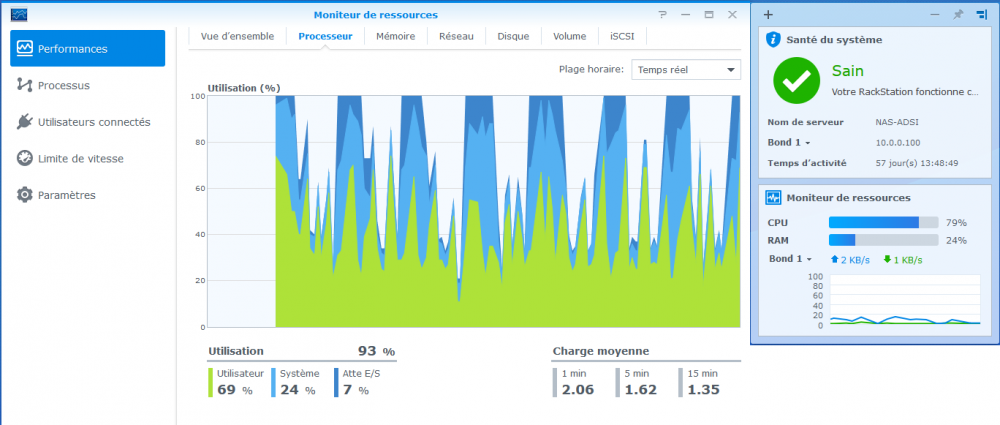The width and height of the screenshot is (1000, 425).
Task: Switch to the Mémoire tab
Action: coord(395,36)
